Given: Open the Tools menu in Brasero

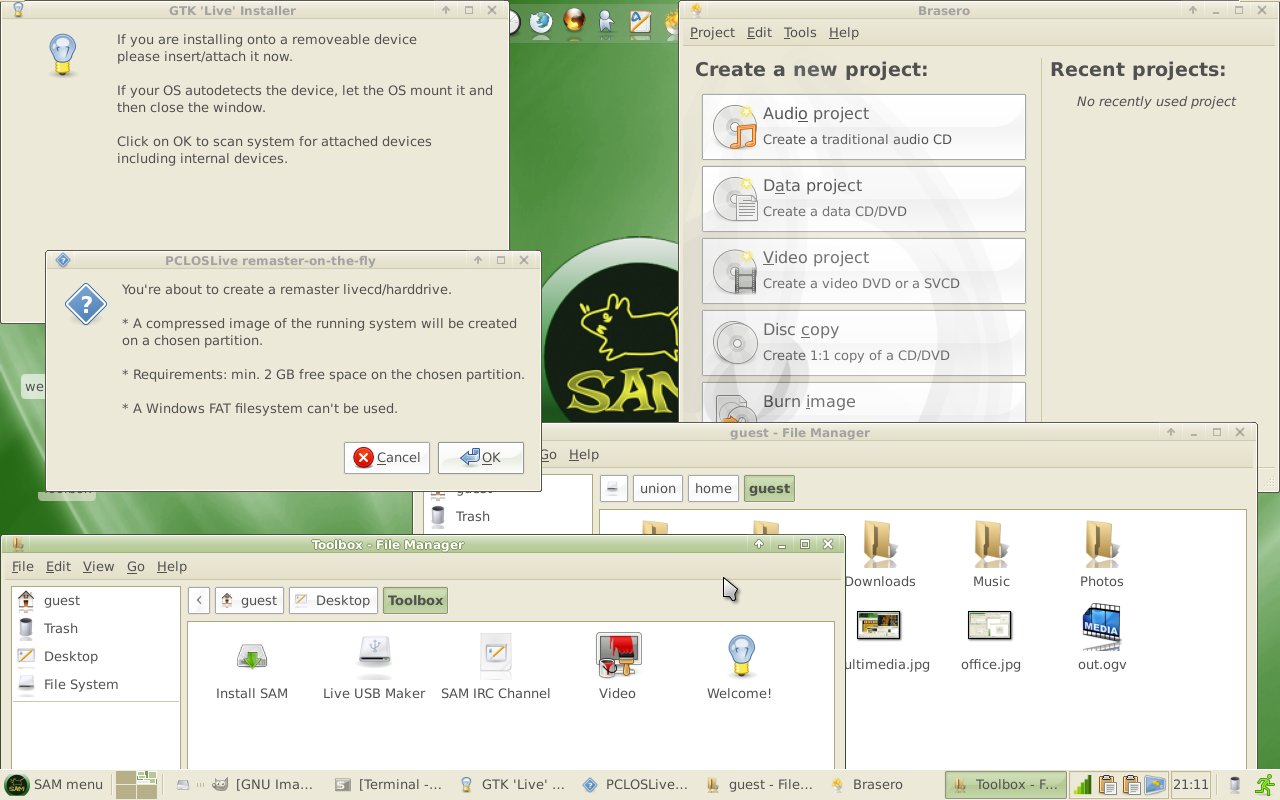Looking at the screenshot, I should coord(800,32).
